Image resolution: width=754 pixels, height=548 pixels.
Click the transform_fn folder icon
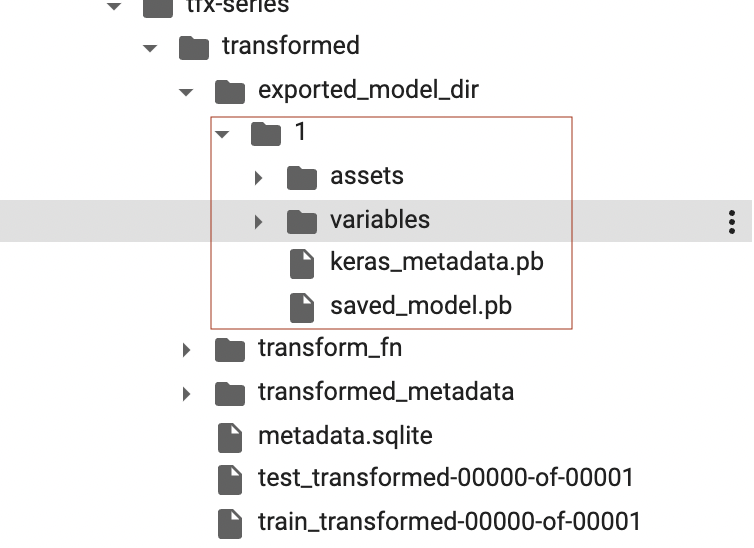coord(230,349)
